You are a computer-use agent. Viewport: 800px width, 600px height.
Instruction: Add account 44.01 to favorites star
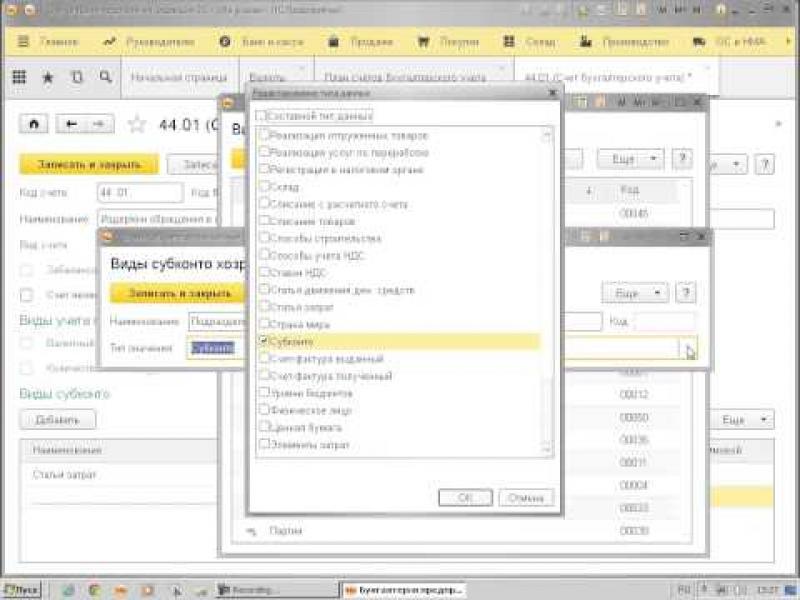137,123
